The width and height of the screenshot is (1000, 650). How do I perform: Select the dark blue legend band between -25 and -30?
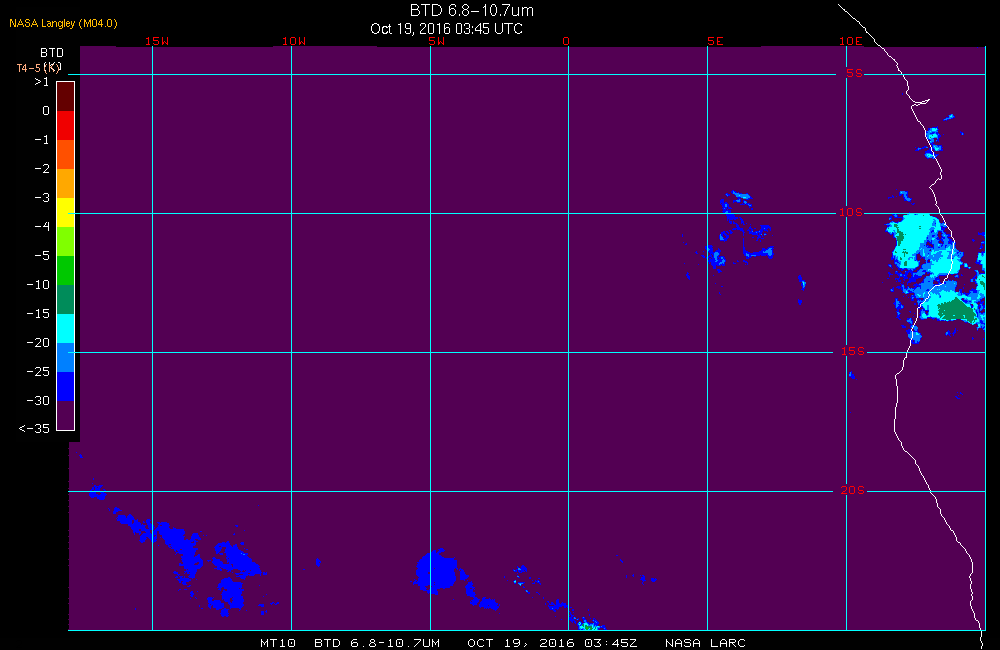pos(66,387)
